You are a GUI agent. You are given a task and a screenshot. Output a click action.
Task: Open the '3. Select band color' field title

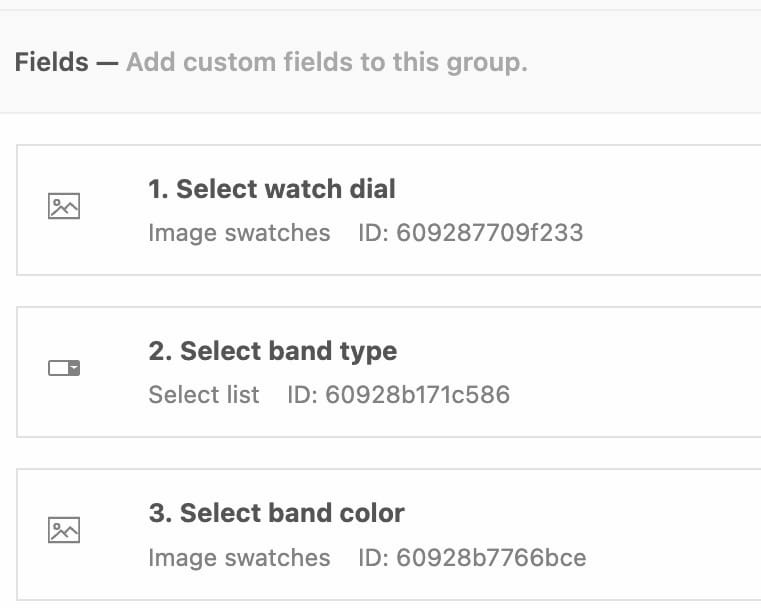coord(277,513)
